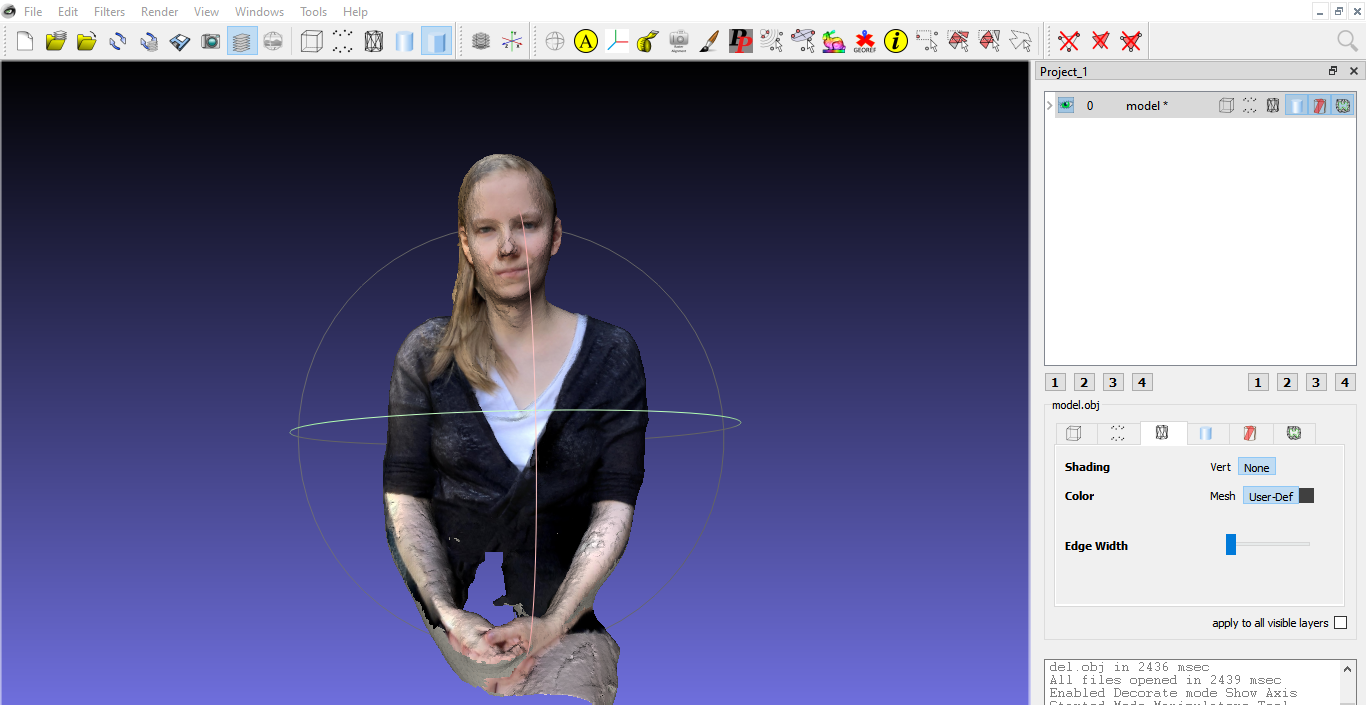Delete selected faces and vertices

tap(1131, 41)
